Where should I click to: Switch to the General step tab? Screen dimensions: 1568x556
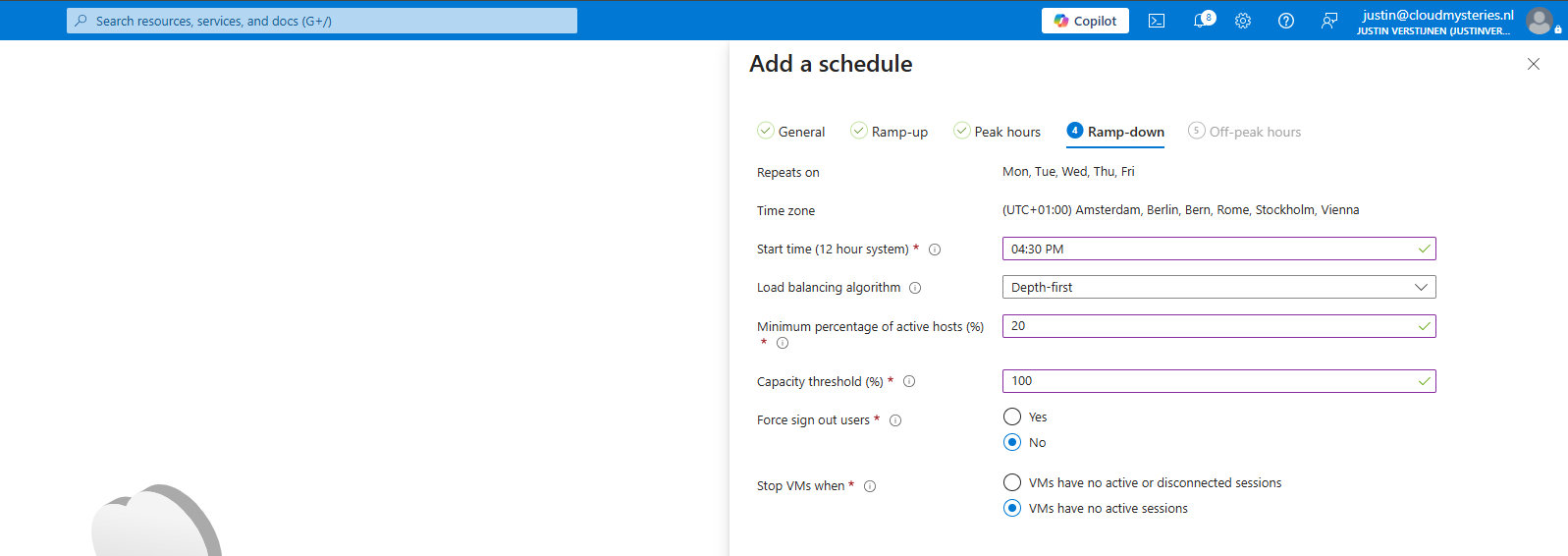tap(791, 132)
